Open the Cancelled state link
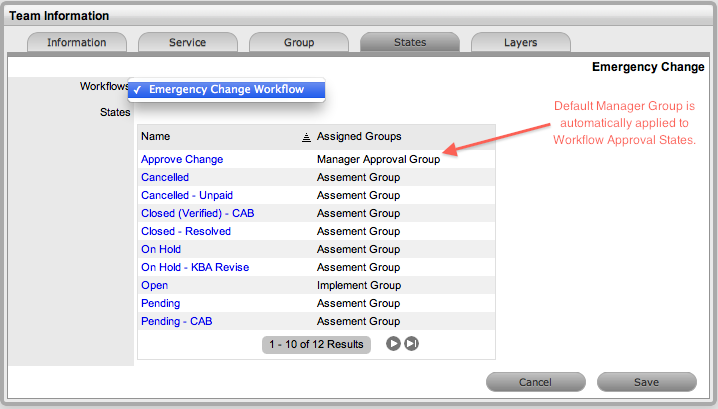 [x=165, y=177]
